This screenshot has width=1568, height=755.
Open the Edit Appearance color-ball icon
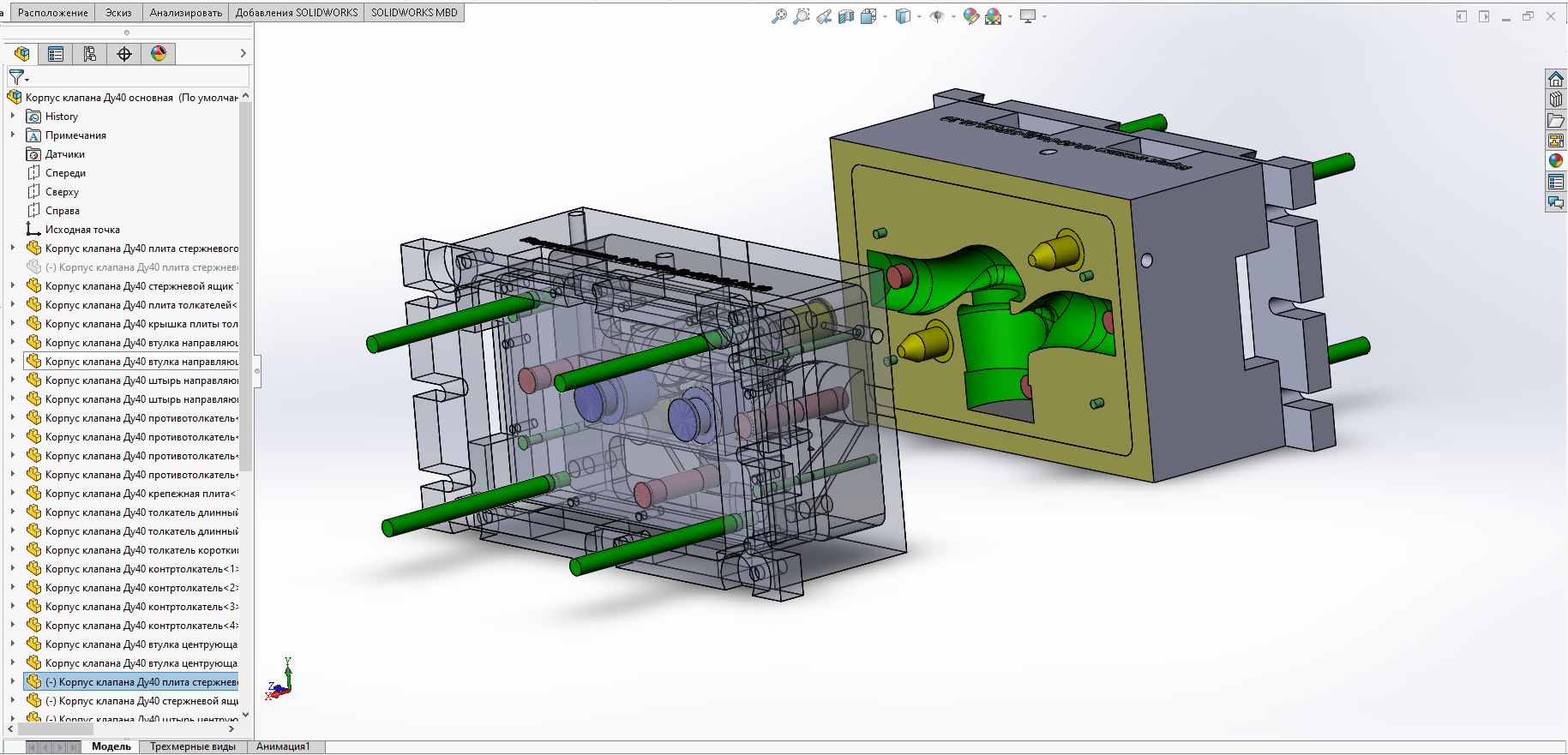point(970,16)
